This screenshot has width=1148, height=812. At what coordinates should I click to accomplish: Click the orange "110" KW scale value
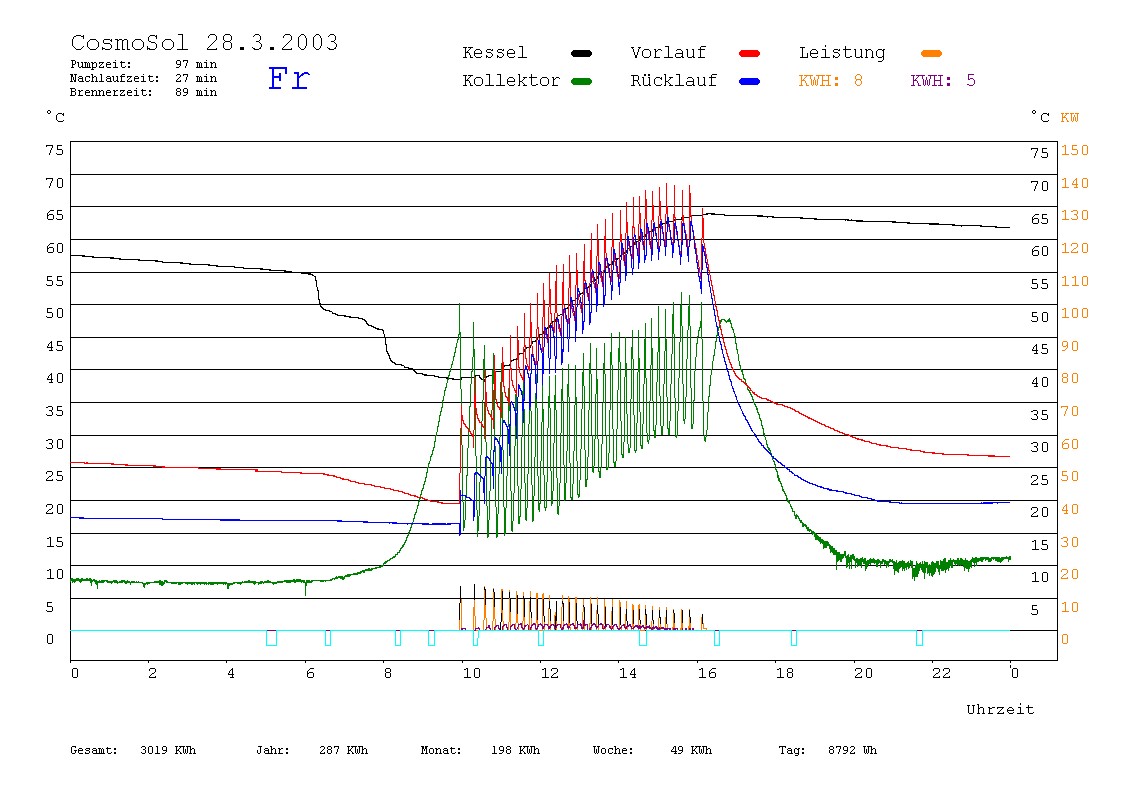(x=1075, y=281)
